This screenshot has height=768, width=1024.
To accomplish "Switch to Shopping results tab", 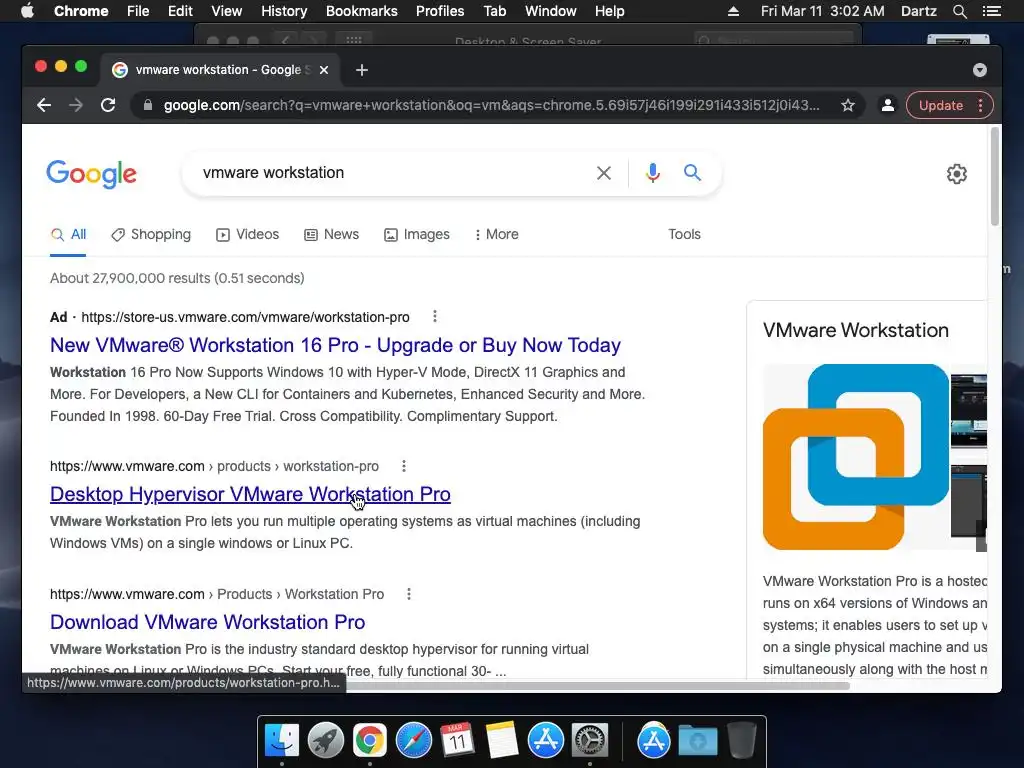I will [151, 234].
